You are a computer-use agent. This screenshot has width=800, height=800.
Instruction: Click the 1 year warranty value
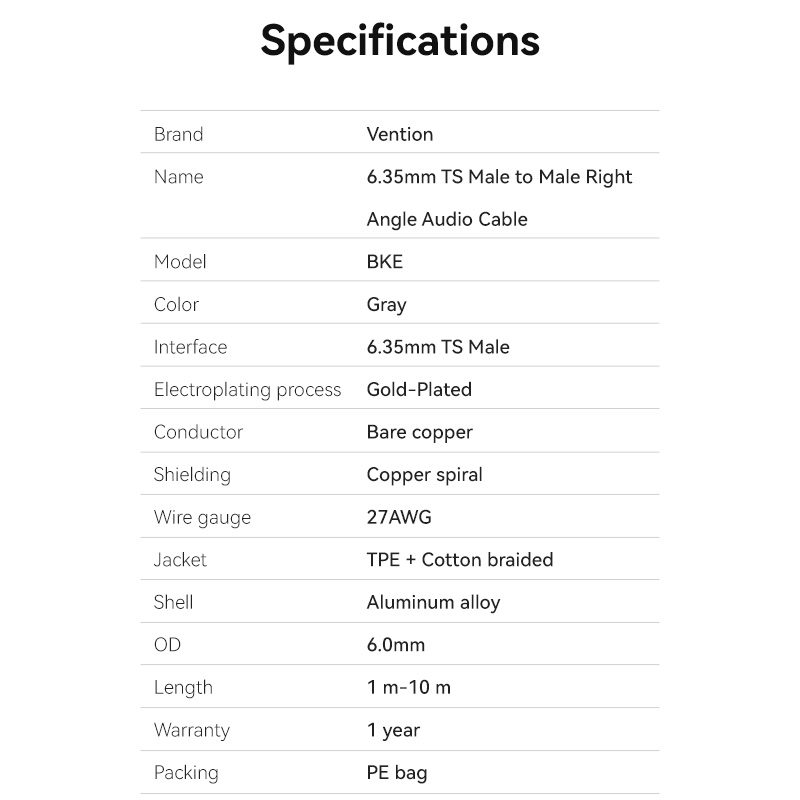pos(393,730)
